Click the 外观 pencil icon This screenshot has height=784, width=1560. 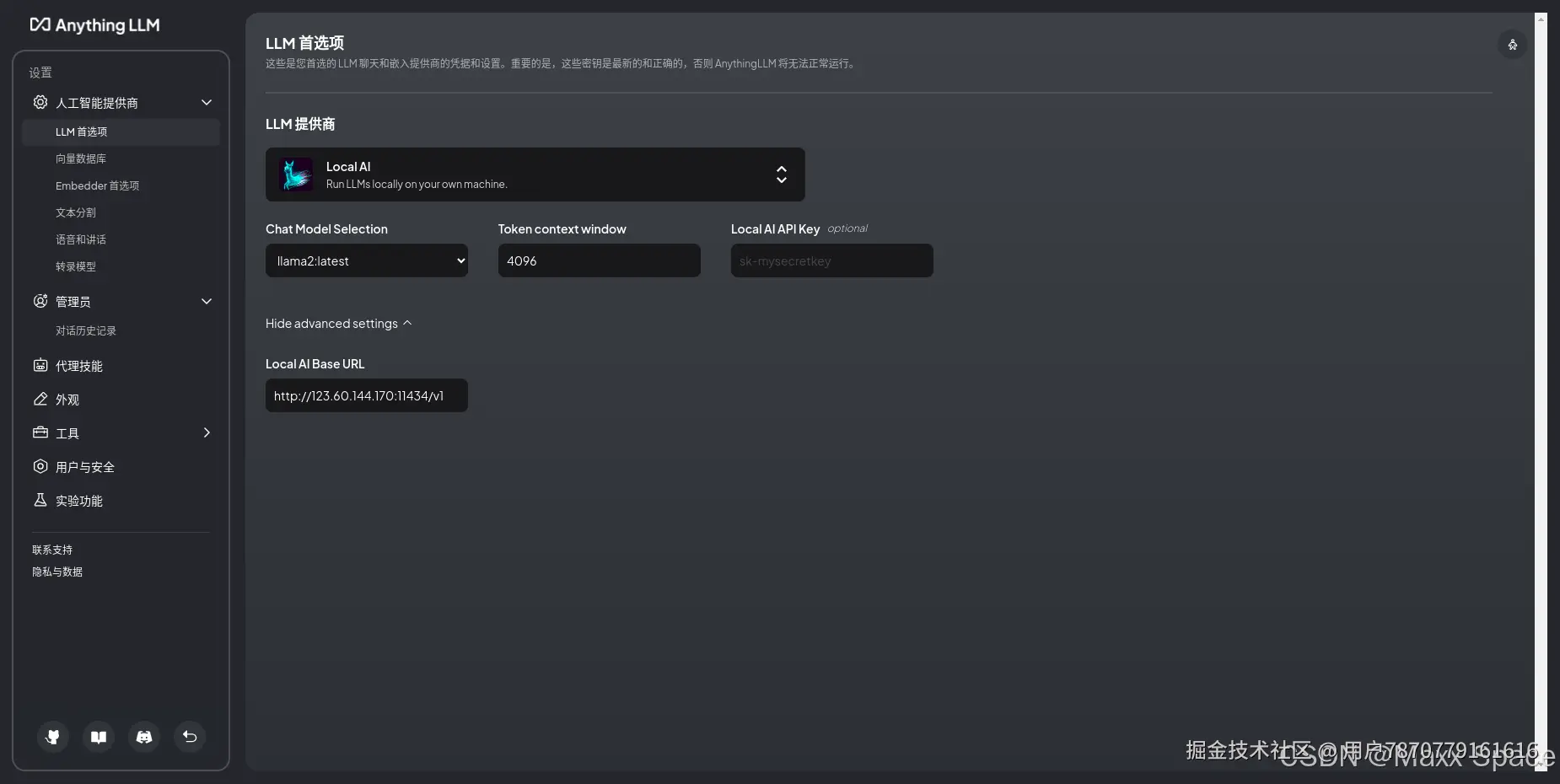(40, 399)
